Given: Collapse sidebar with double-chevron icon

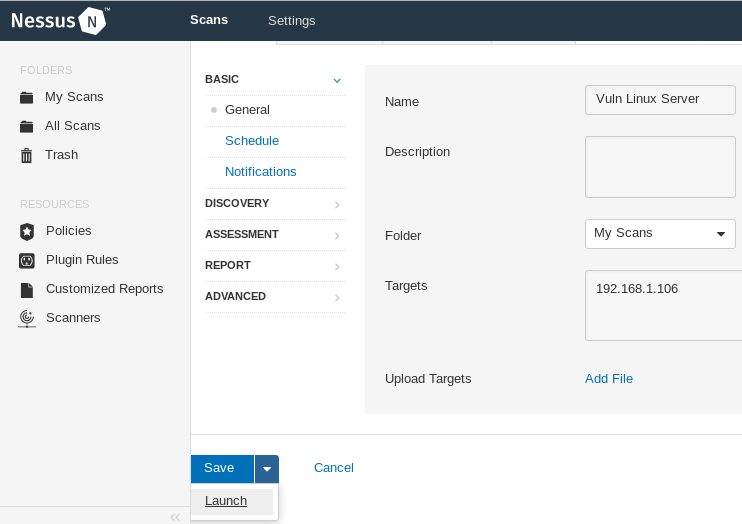Looking at the screenshot, I should pos(175,516).
